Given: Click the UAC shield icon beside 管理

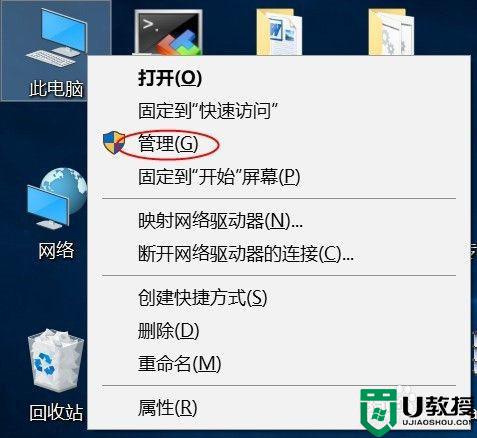Looking at the screenshot, I should (114, 142).
